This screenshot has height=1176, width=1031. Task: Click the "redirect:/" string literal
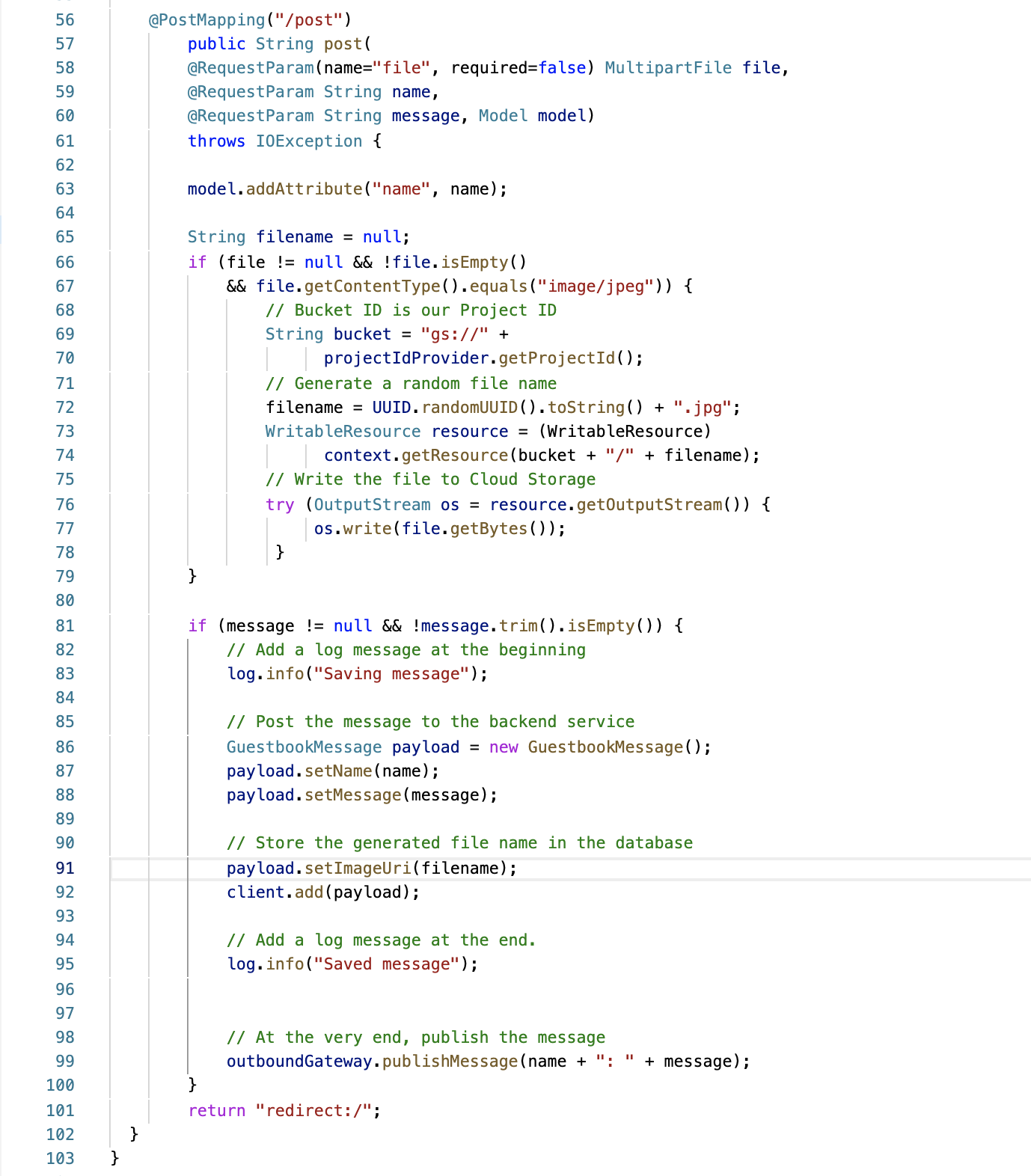click(x=314, y=1110)
